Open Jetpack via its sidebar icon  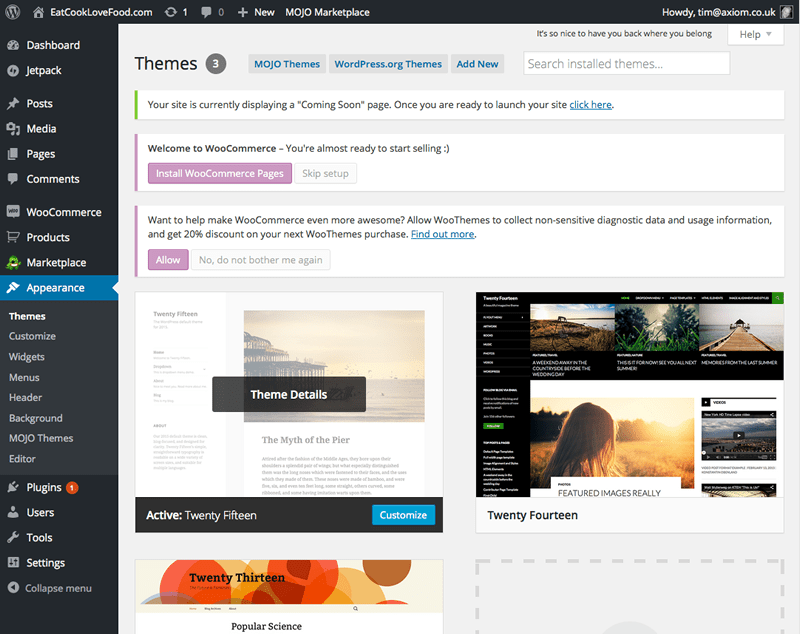click(15, 70)
